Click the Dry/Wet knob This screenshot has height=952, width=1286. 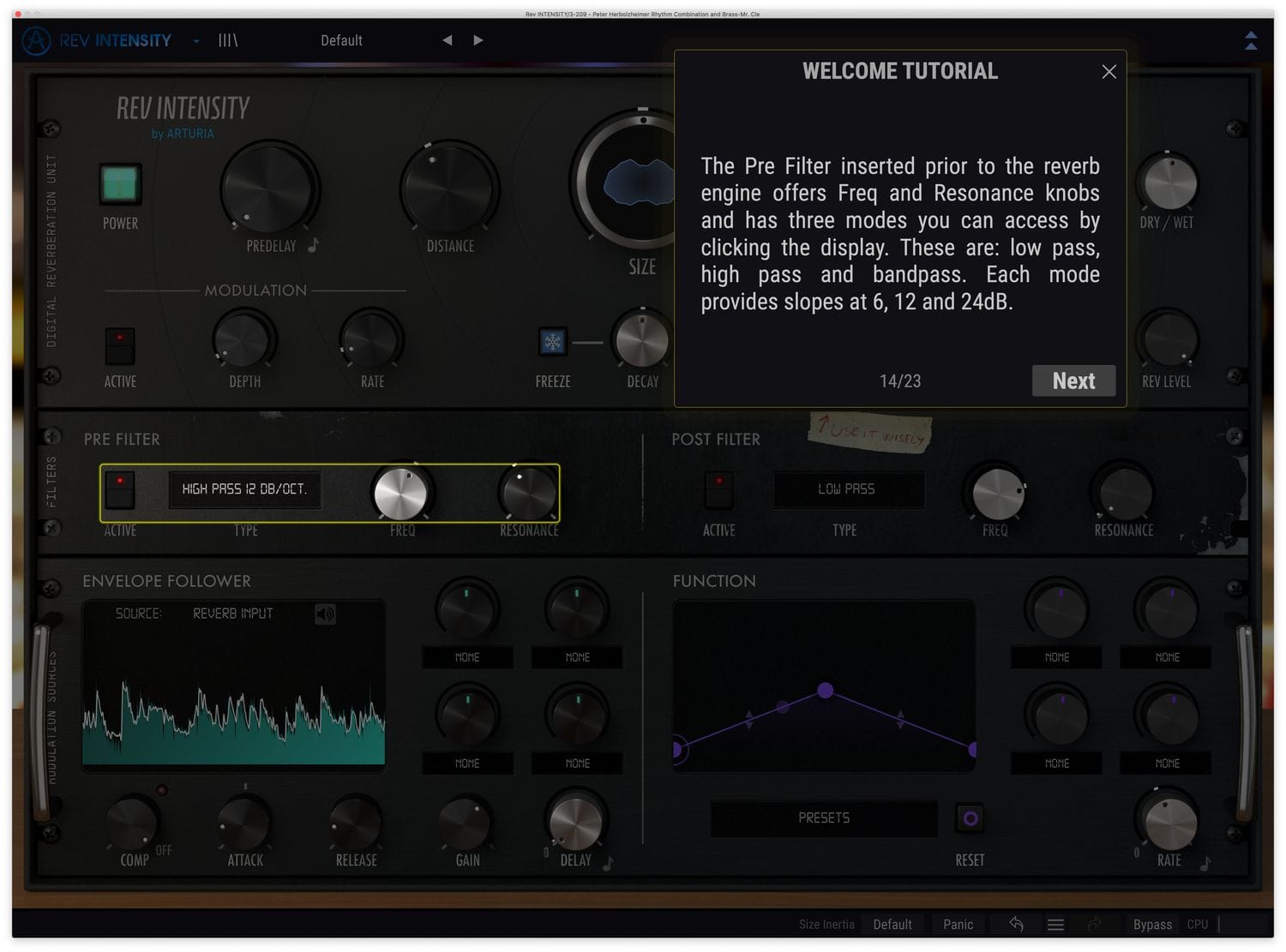coord(1169,183)
